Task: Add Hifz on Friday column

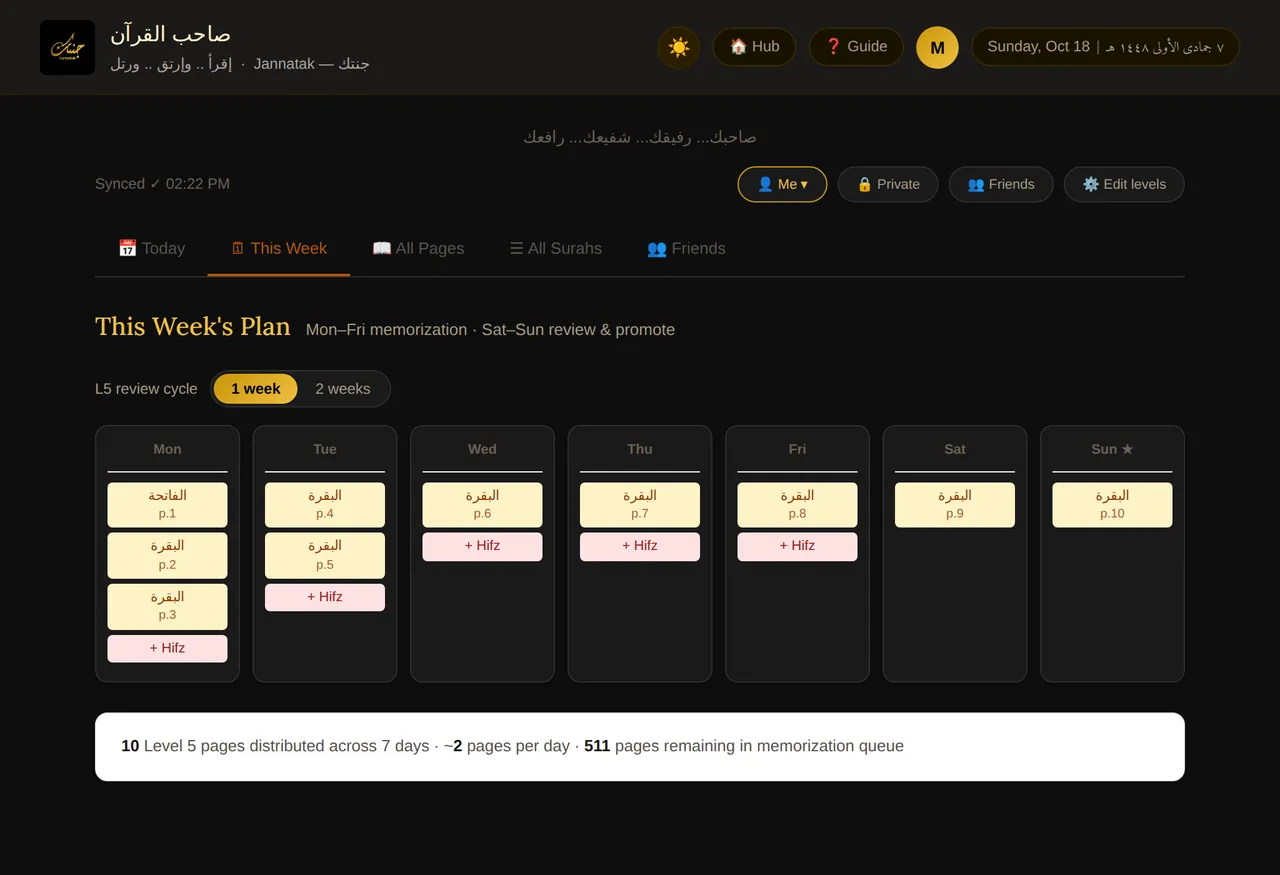Action: [x=797, y=546]
